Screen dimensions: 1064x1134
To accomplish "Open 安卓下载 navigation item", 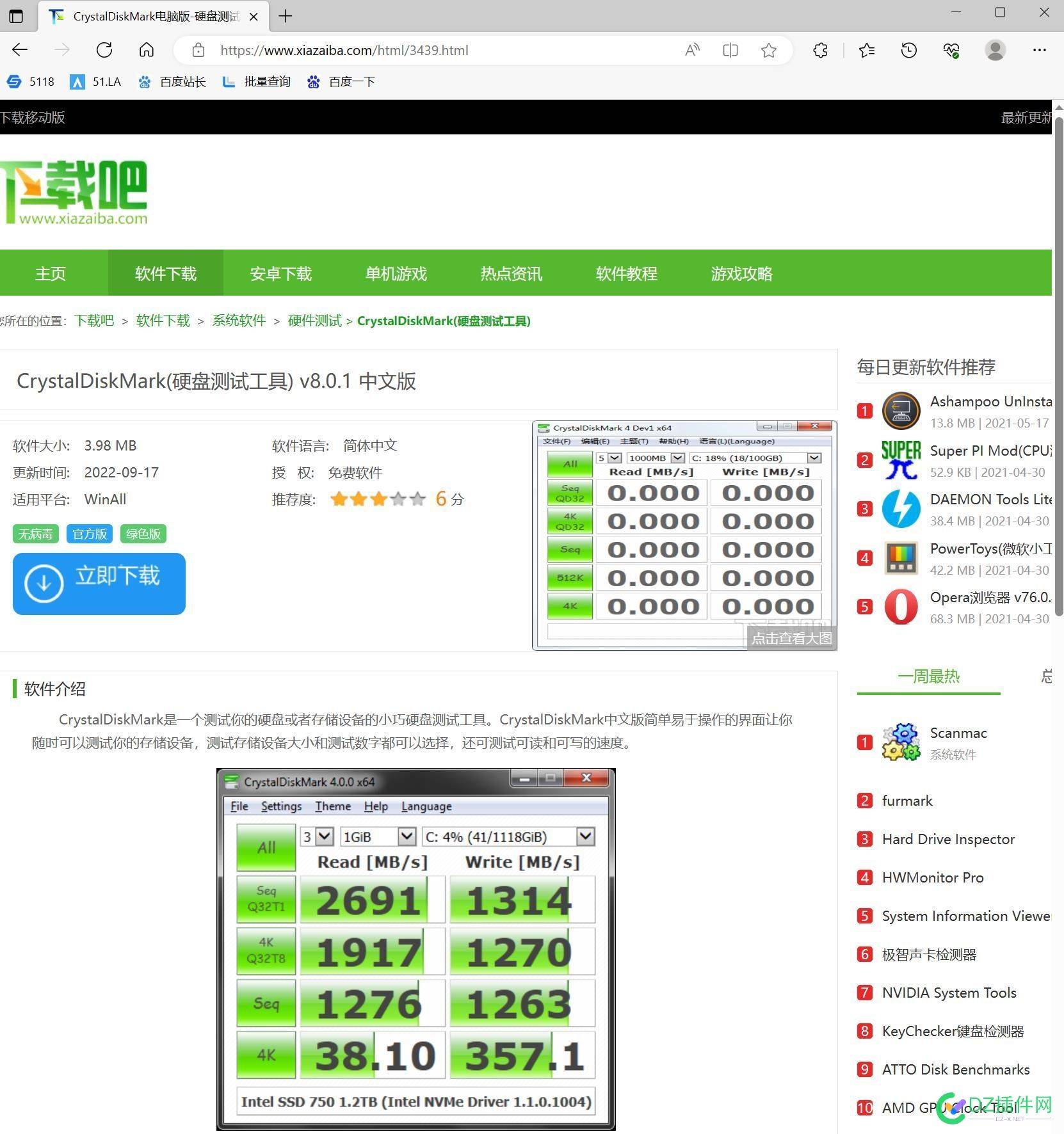I will pos(280,273).
